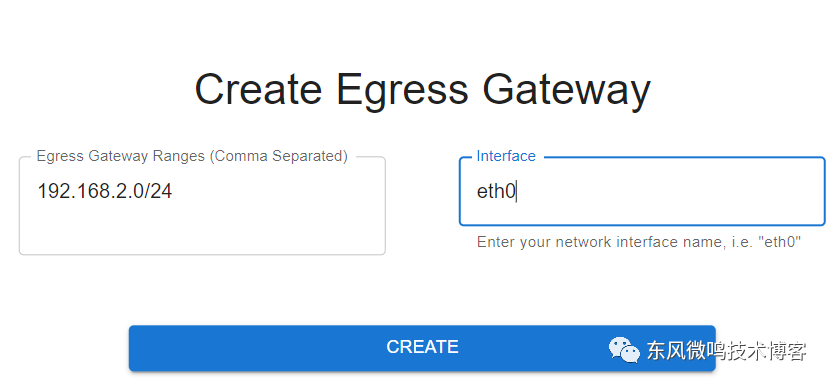Focus the Interface input field
This screenshot has width=833, height=387.
(x=642, y=191)
